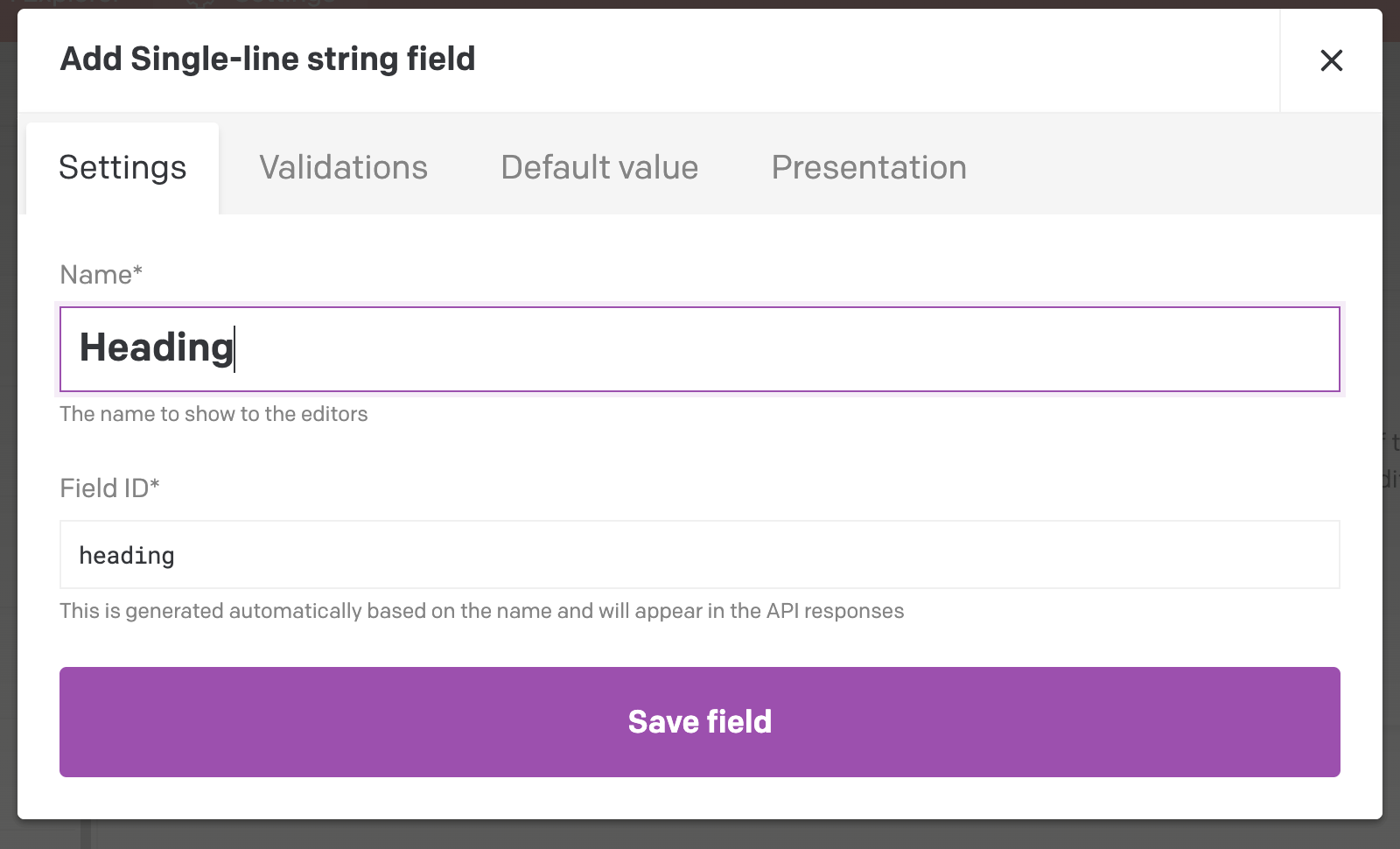Viewport: 1400px width, 849px height.
Task: Focus the Name input field
Action: [x=700, y=348]
